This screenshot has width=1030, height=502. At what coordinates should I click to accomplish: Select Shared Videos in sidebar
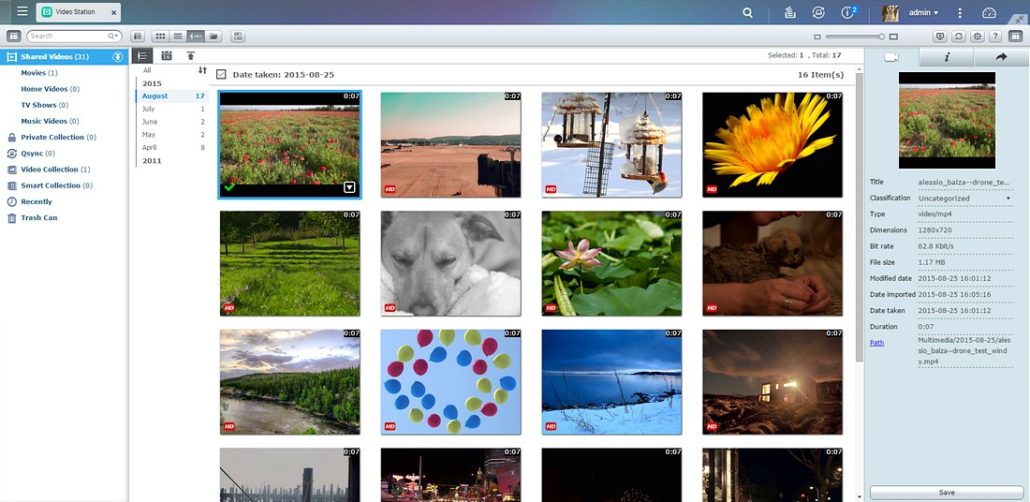(x=64, y=57)
